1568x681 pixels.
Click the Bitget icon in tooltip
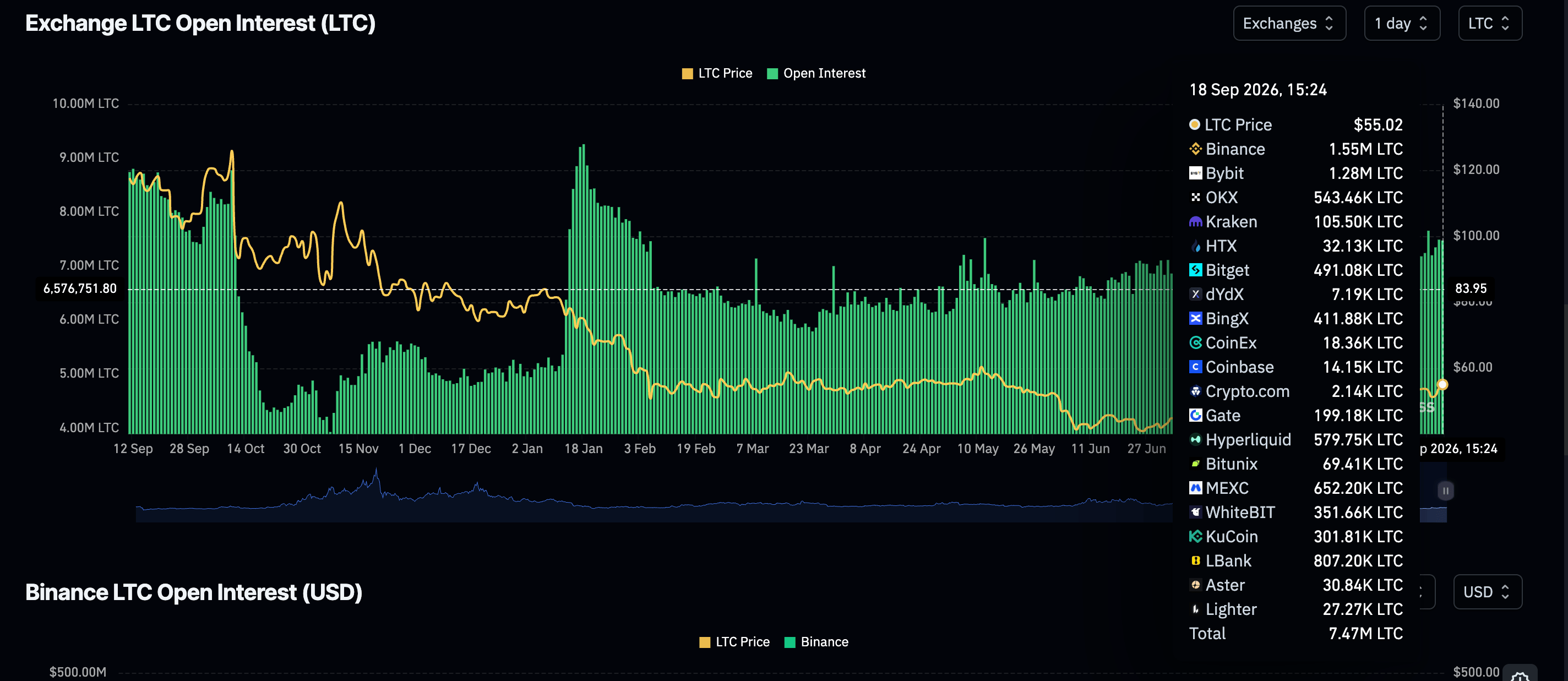point(1195,270)
